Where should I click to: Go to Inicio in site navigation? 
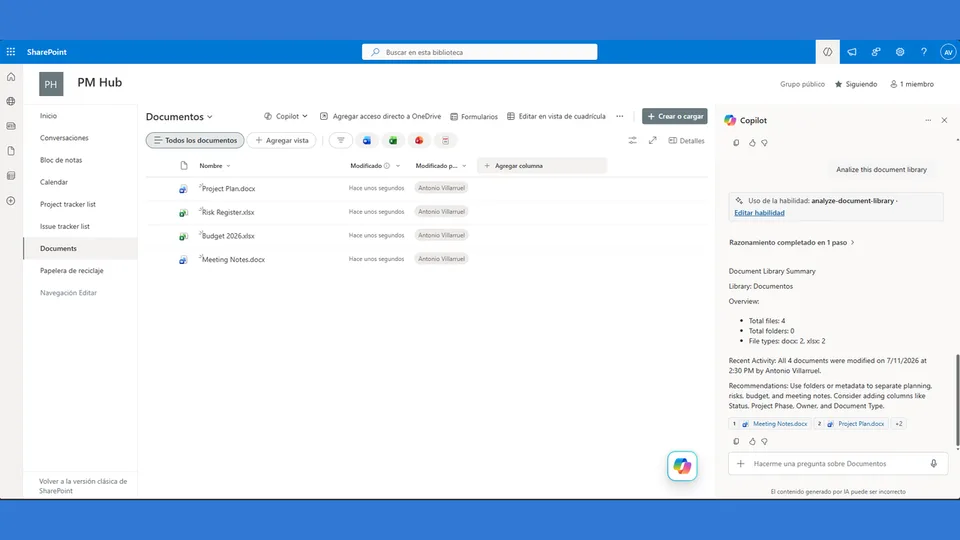(48, 116)
